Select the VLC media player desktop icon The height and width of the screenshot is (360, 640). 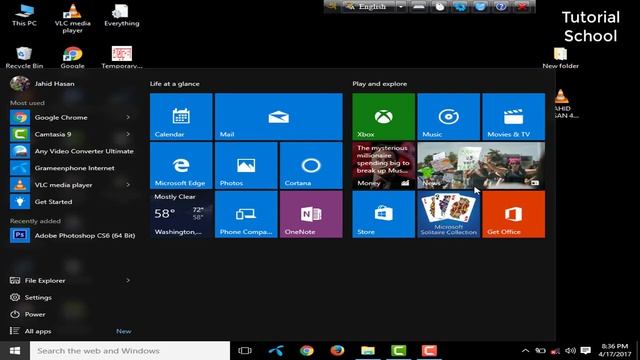[x=73, y=18]
